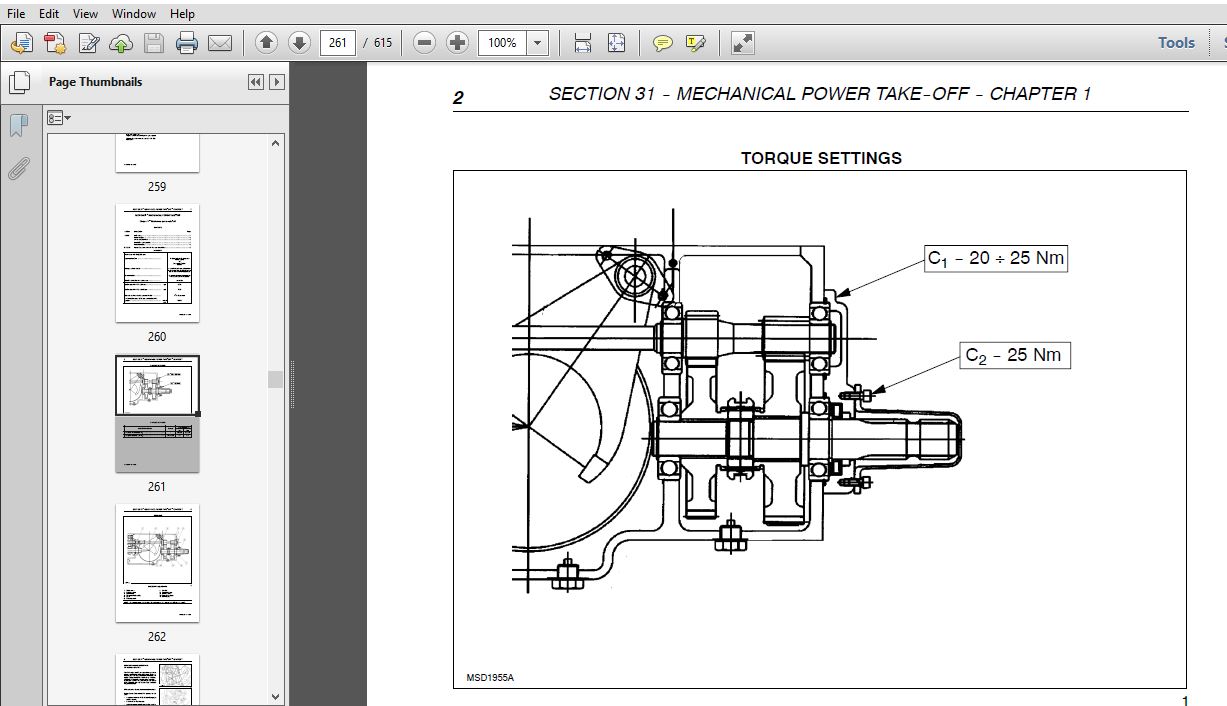The width and height of the screenshot is (1227, 706).
Task: Open the Help menu
Action: (x=182, y=14)
